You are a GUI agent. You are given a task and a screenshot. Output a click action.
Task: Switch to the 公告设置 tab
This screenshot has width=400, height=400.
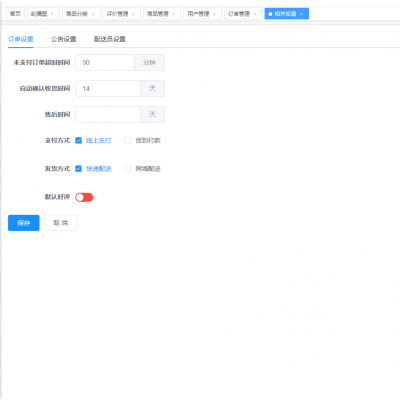click(64, 39)
